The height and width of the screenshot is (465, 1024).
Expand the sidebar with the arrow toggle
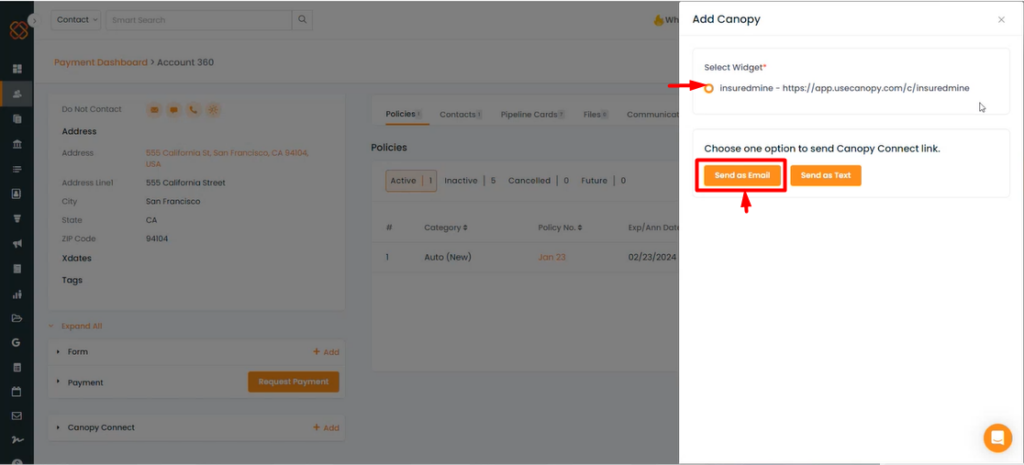34,20
